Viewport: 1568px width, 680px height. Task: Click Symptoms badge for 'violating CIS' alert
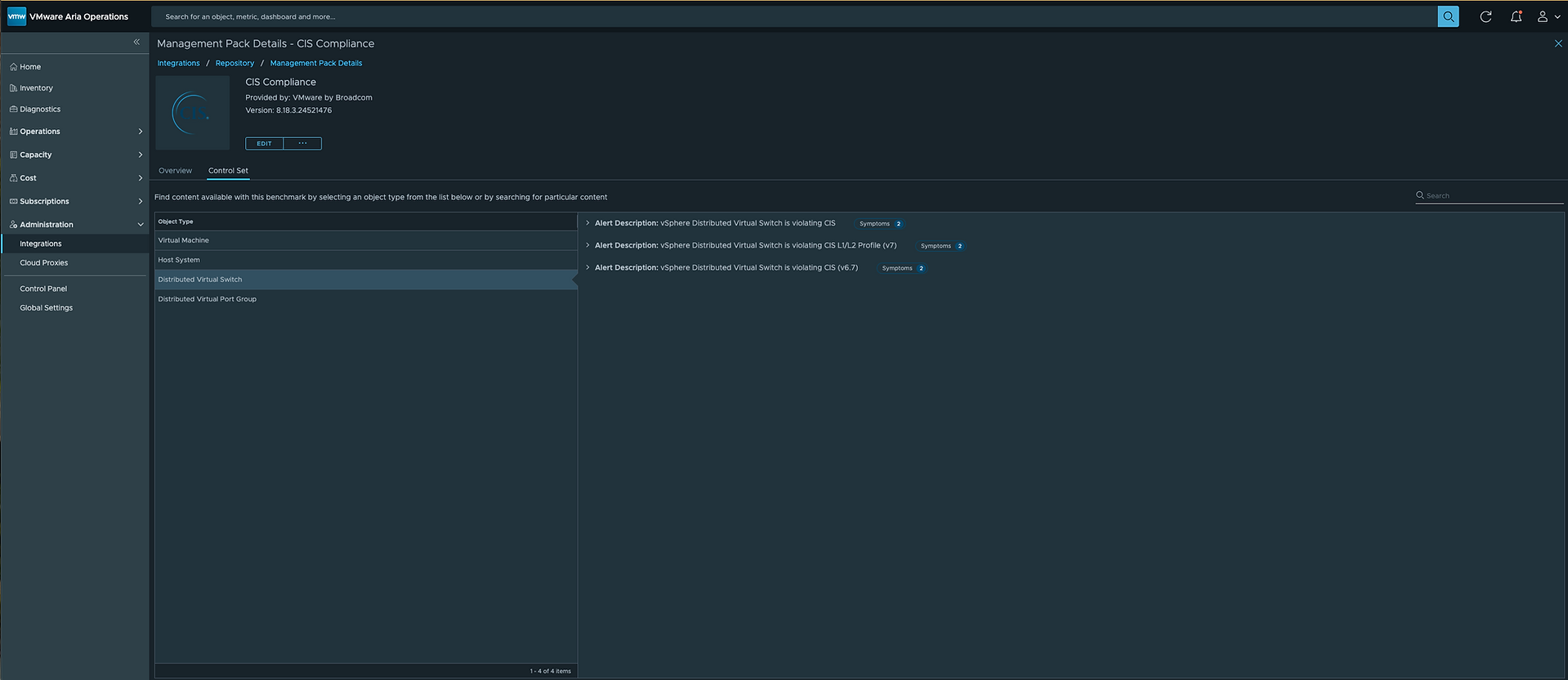(880, 224)
